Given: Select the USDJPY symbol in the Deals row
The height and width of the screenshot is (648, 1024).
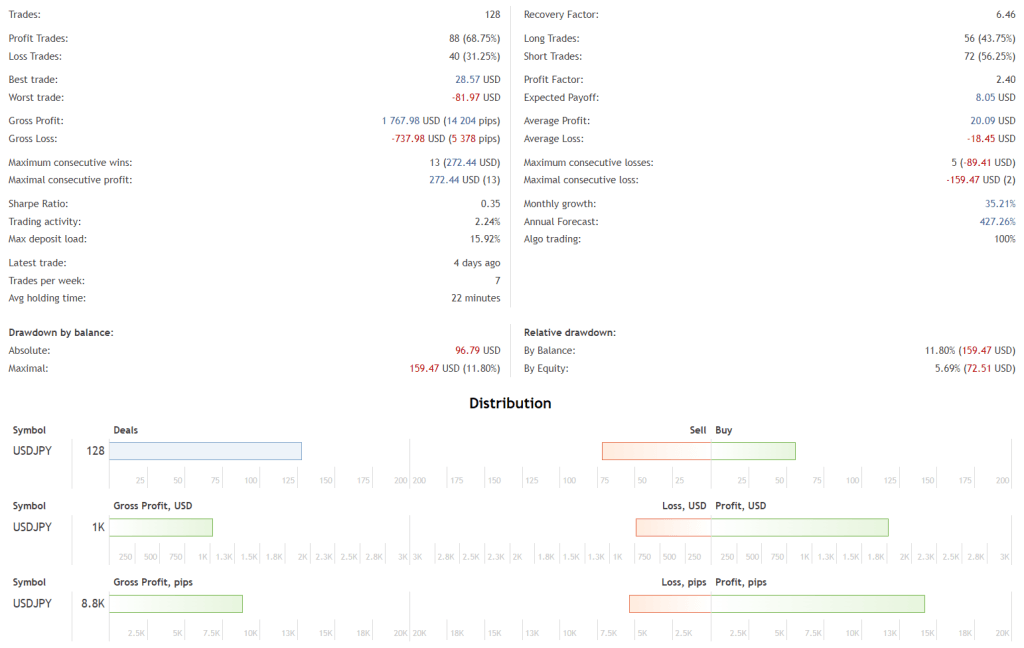Looking at the screenshot, I should (32, 451).
